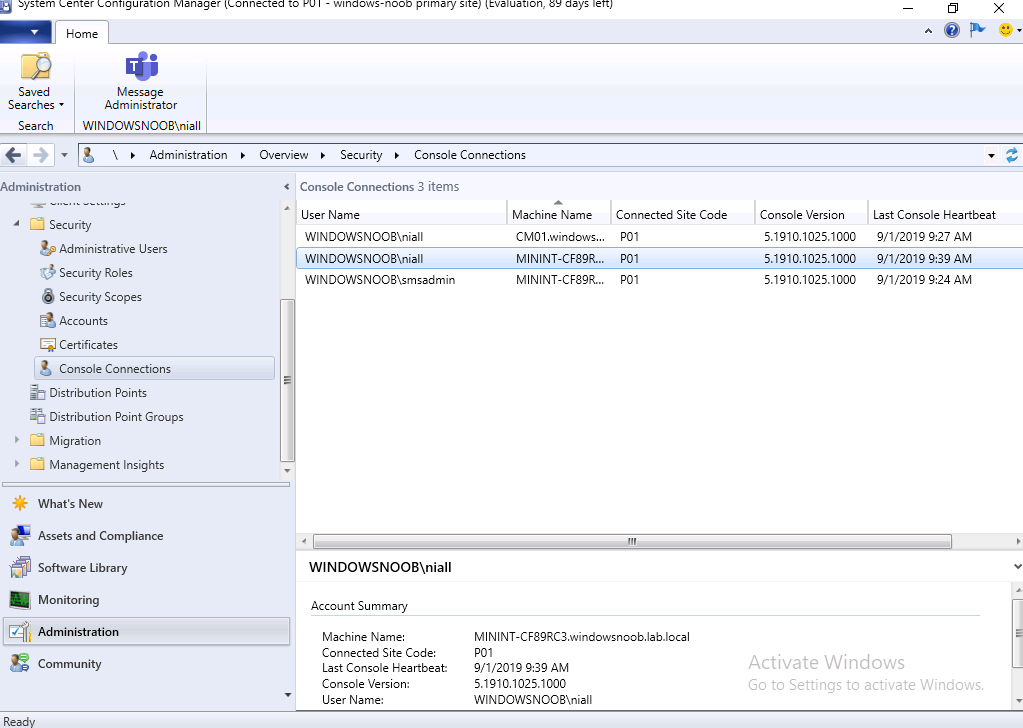Screen dimensions: 1023x728
Task: Open Certificates node
Action: (88, 344)
